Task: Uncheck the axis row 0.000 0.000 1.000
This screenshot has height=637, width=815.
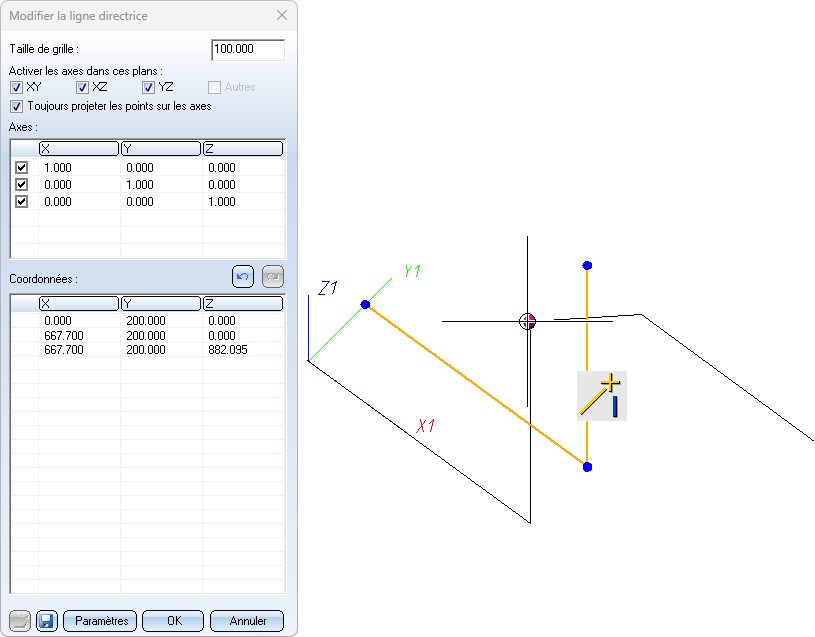Action: click(x=21, y=202)
